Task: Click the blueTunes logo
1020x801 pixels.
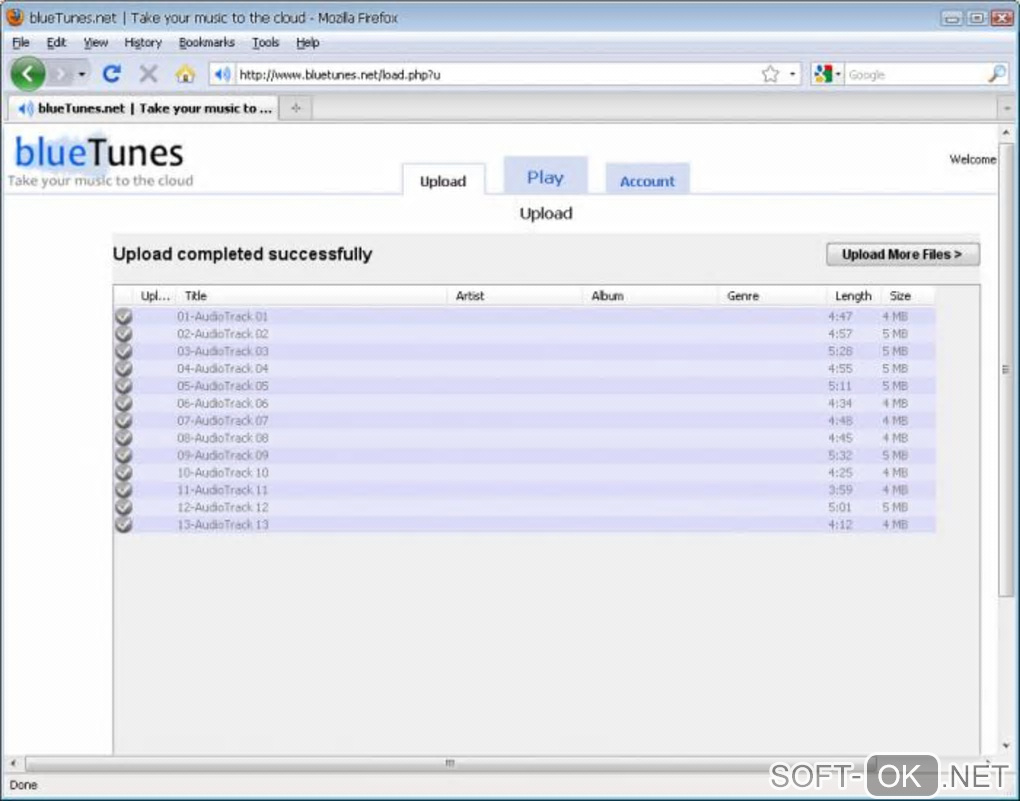Action: tap(99, 152)
